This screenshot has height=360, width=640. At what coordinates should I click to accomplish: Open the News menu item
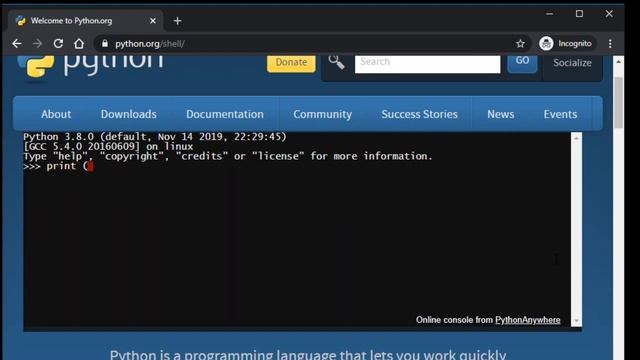click(x=500, y=114)
